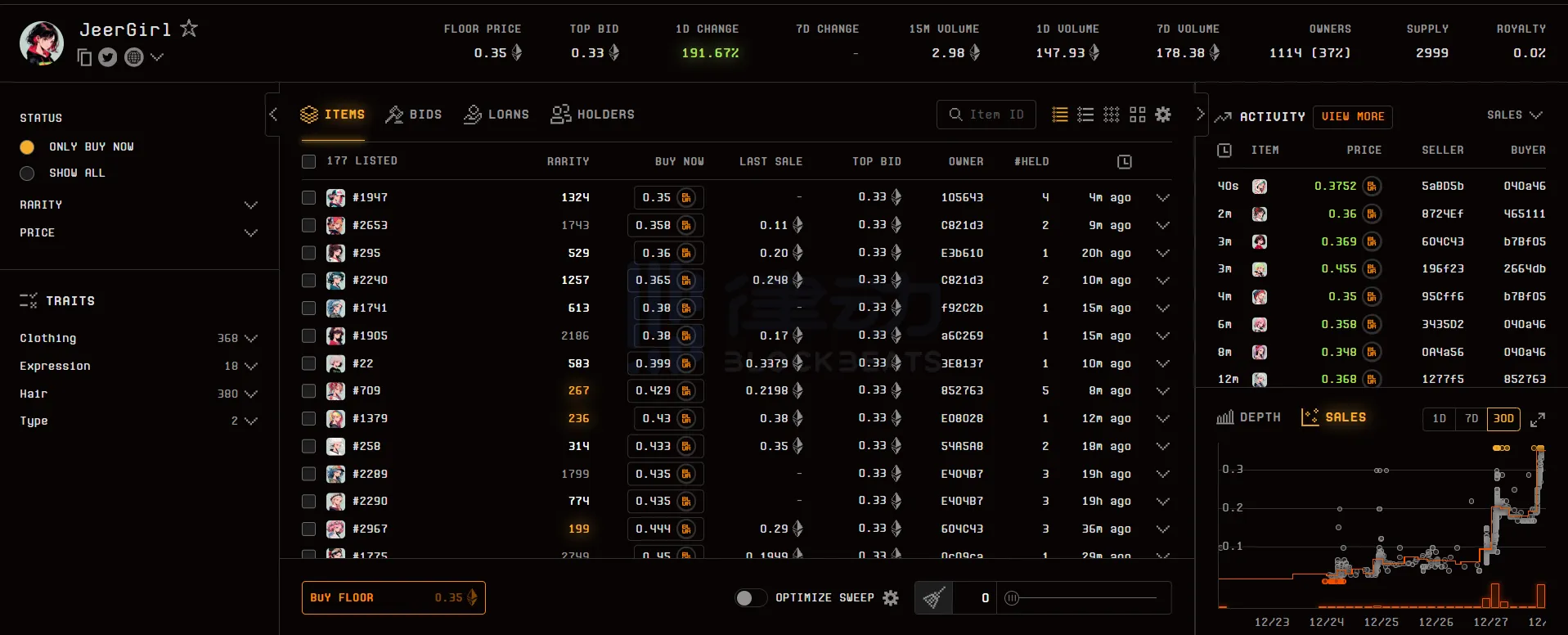The width and height of the screenshot is (1568, 635).
Task: Click the sweep broom icon
Action: [x=934, y=598]
